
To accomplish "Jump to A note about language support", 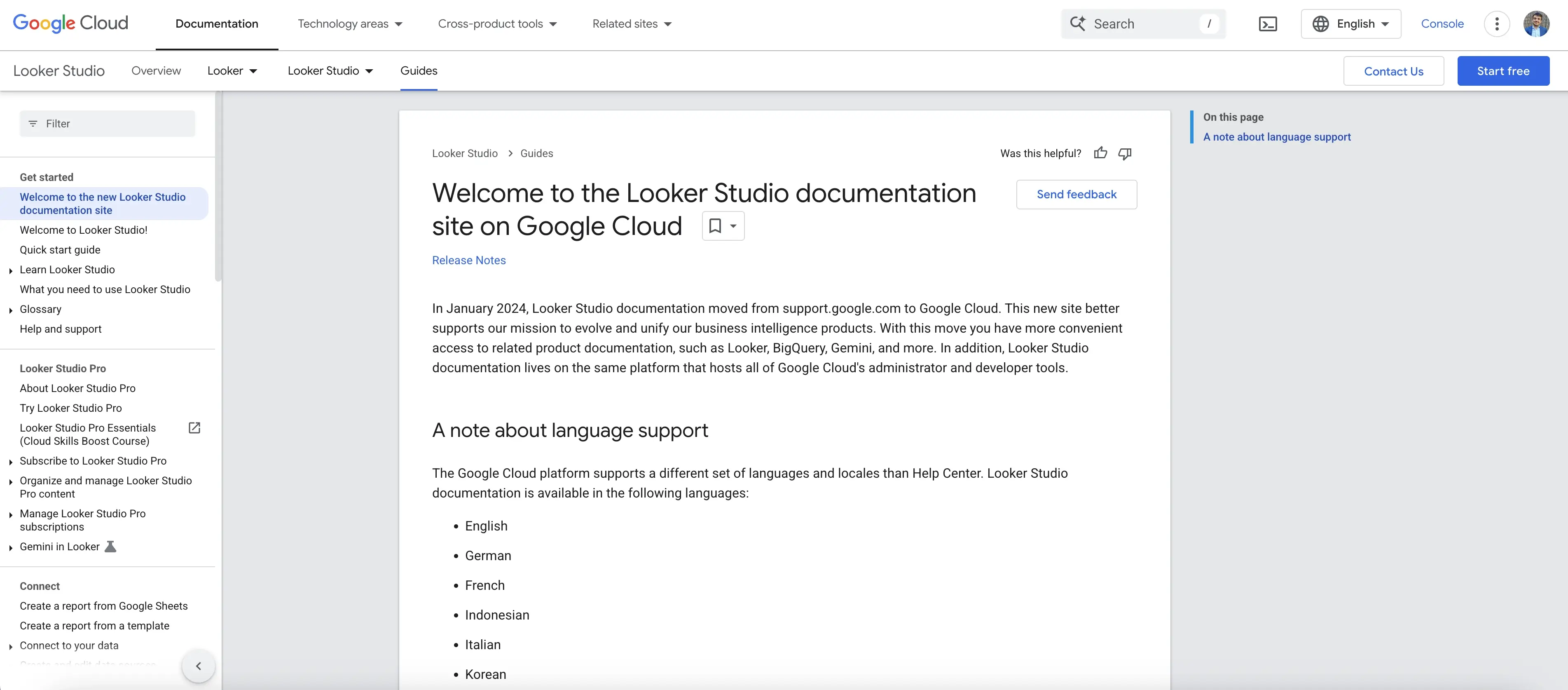I will pos(1276,136).
